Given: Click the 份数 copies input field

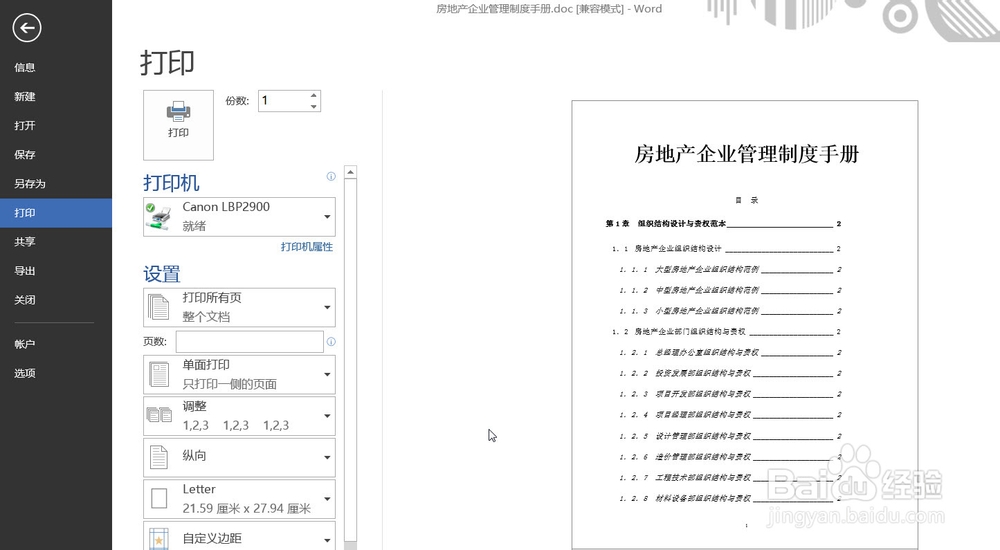Looking at the screenshot, I should pos(283,101).
